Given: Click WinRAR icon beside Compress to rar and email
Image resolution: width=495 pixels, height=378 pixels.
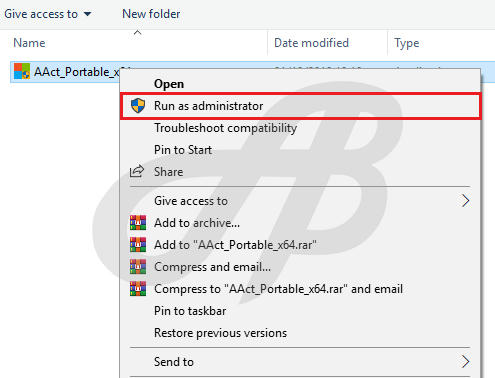Looking at the screenshot, I should coord(138,289).
